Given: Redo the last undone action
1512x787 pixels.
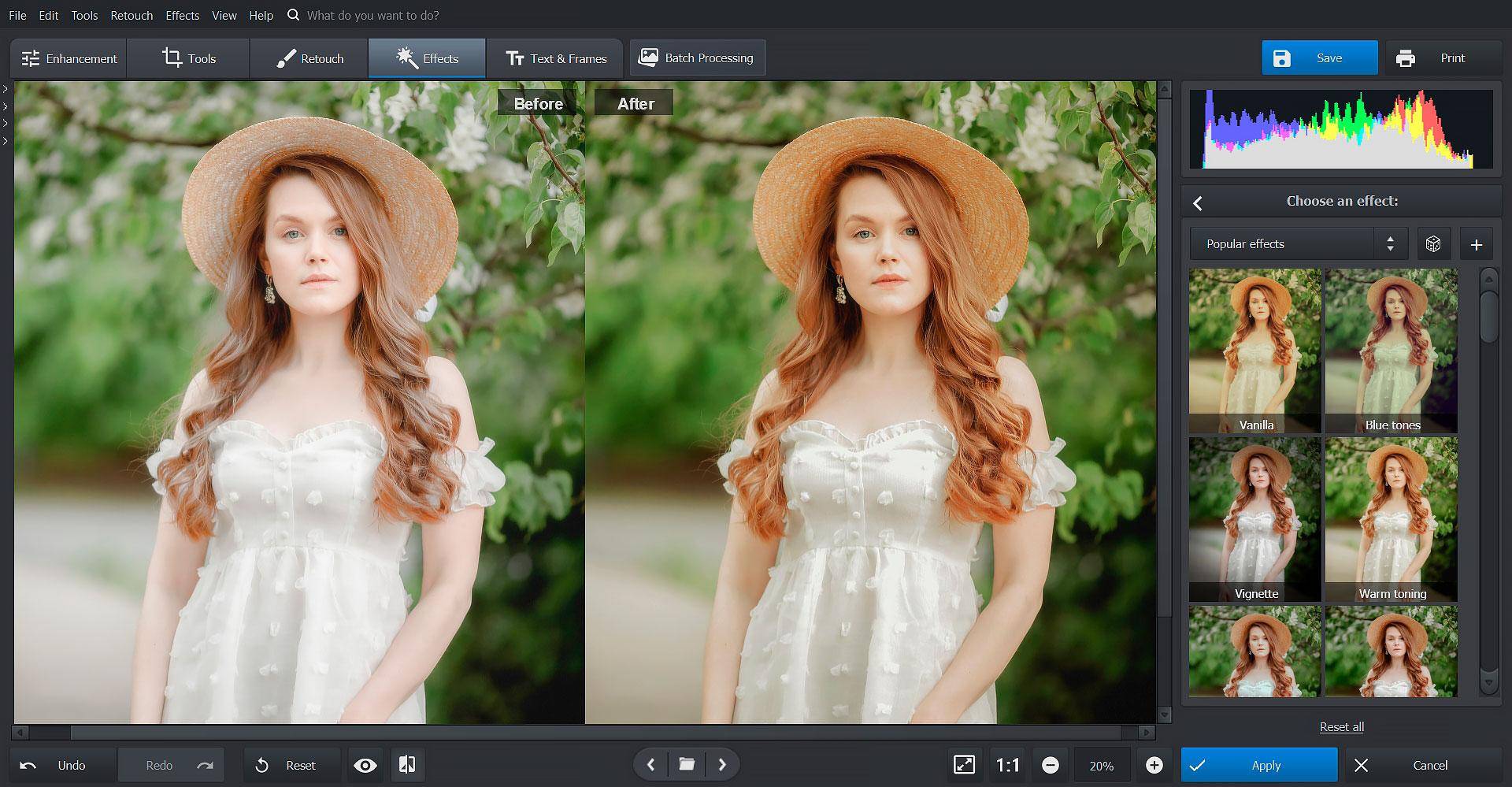Looking at the screenshot, I should point(171,765).
